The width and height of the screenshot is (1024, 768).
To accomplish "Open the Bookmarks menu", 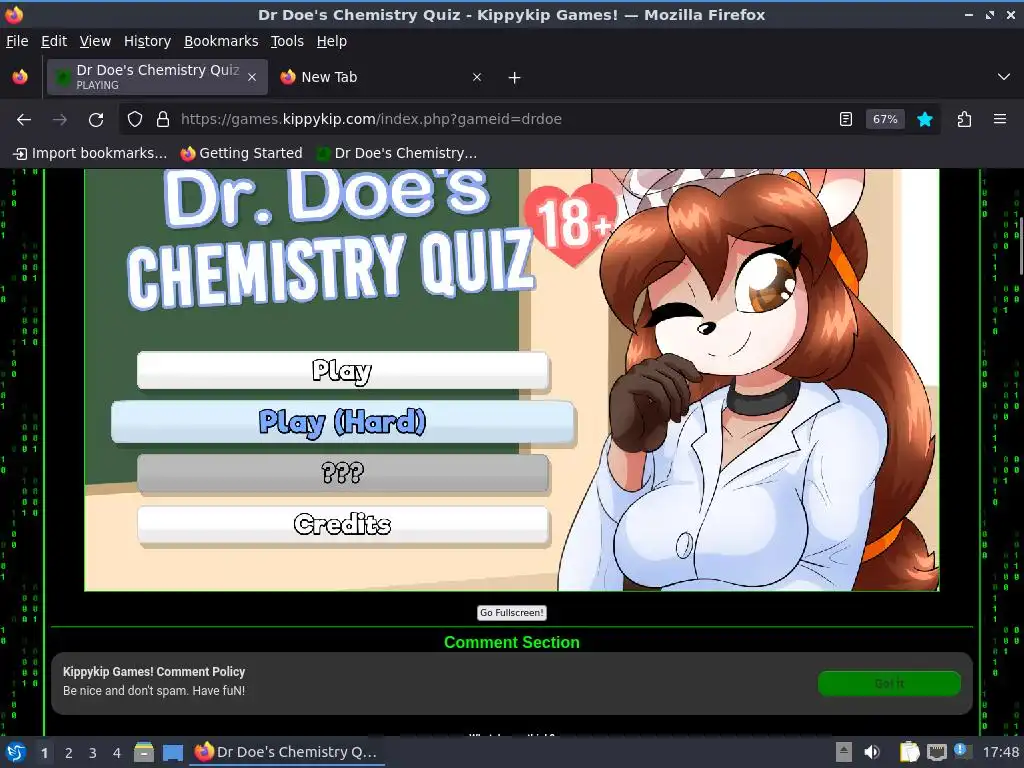I will click(221, 41).
